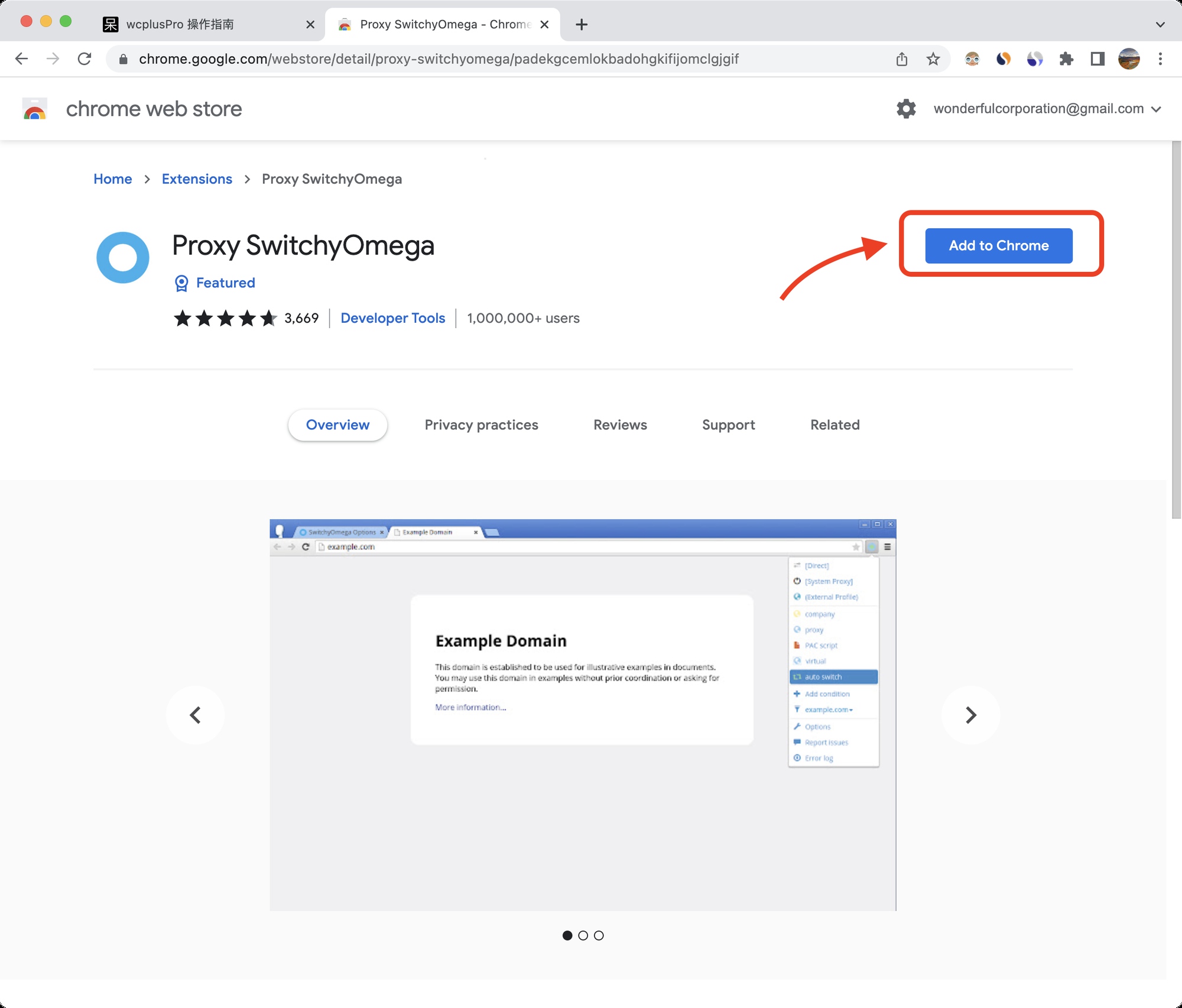Show previous screenshot with left arrow

(196, 715)
